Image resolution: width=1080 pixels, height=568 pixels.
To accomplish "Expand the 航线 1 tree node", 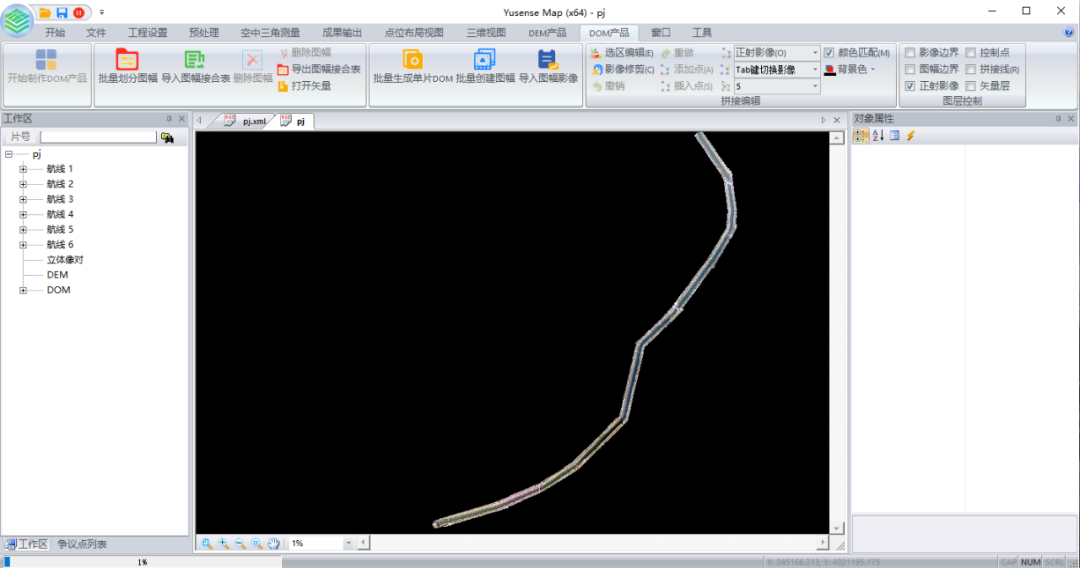I will [23, 169].
